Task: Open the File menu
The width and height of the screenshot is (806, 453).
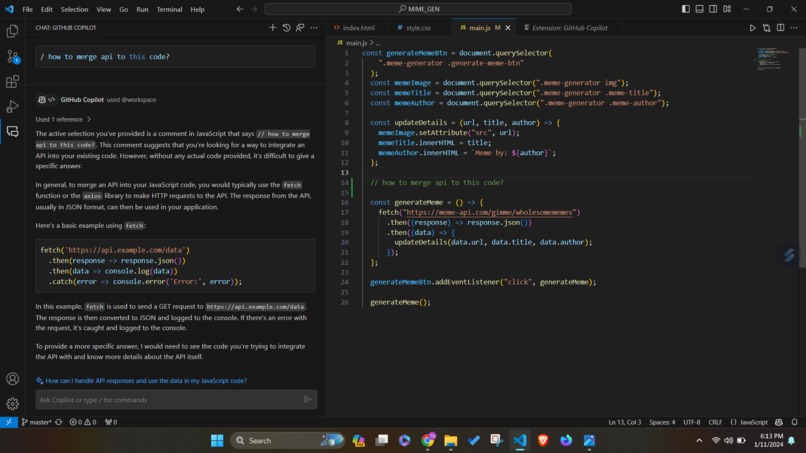Action: [x=27, y=9]
